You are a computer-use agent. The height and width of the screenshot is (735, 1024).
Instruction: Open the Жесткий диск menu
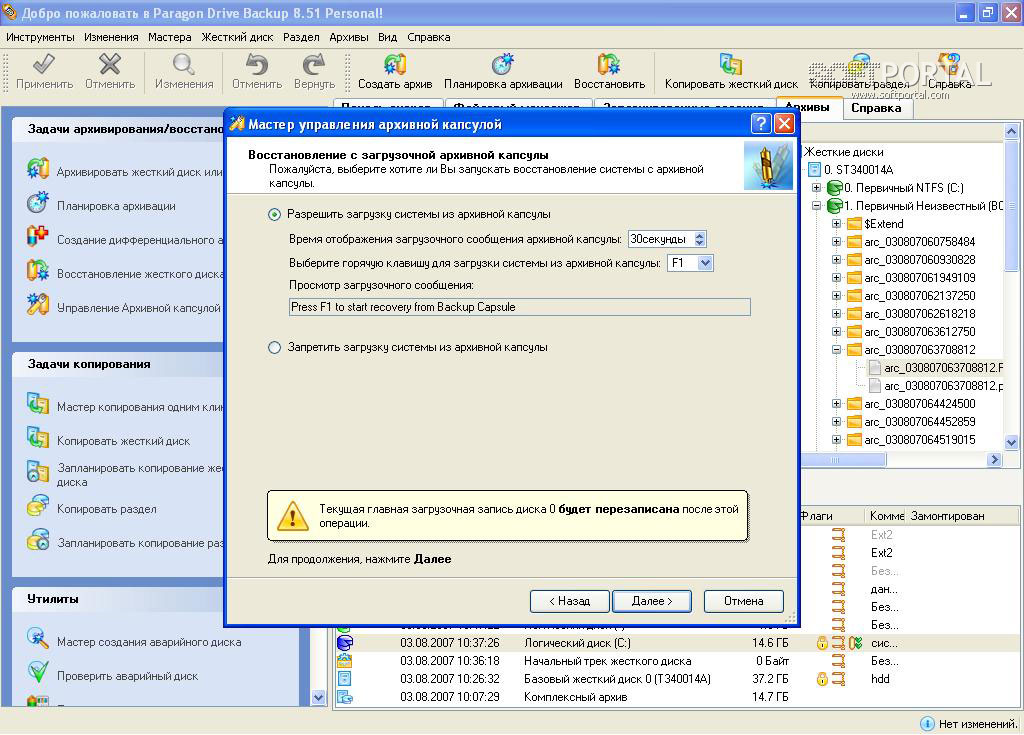[x=238, y=37]
